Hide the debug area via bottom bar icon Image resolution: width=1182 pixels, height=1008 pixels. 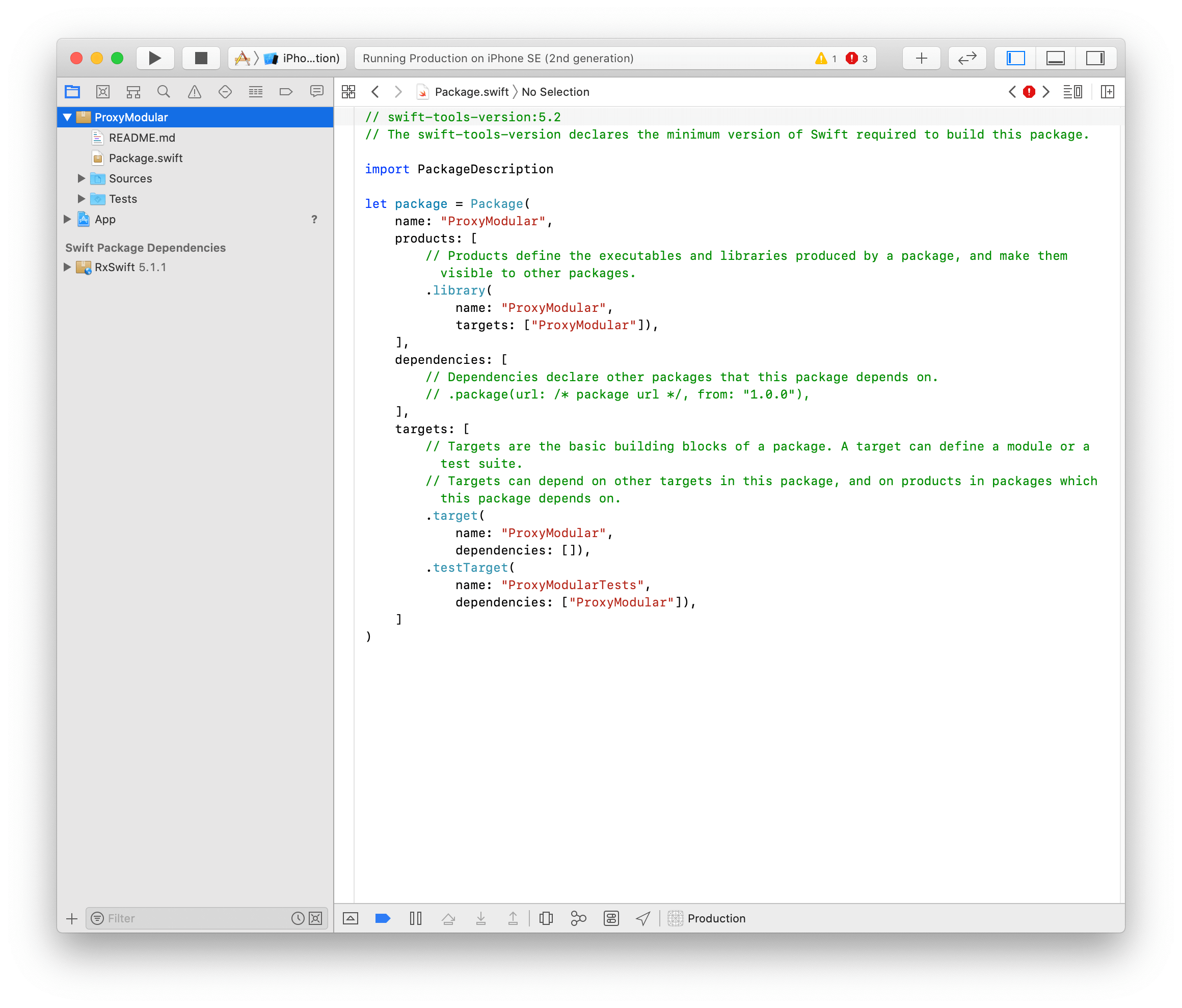click(x=350, y=918)
